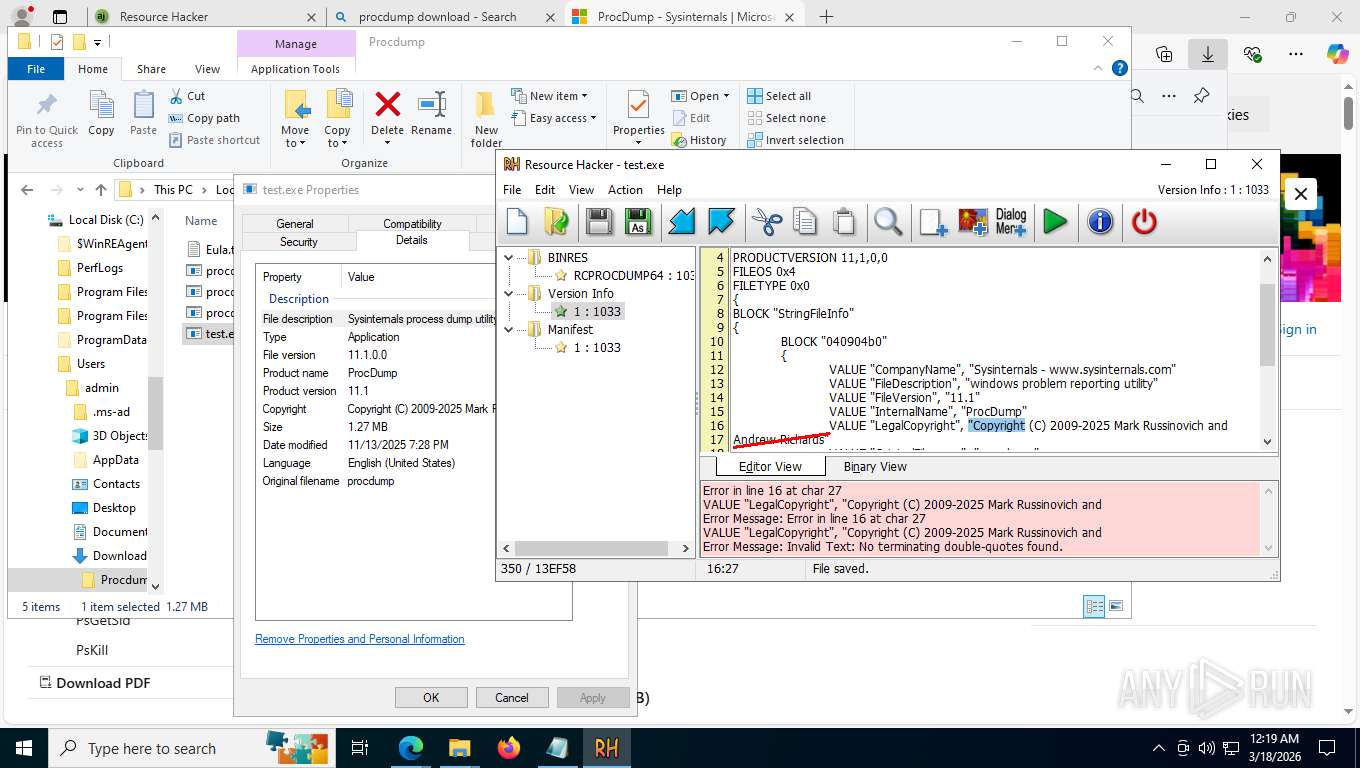Click the green Compile Script play icon
Screen dimensions: 1360x768
(1055, 221)
